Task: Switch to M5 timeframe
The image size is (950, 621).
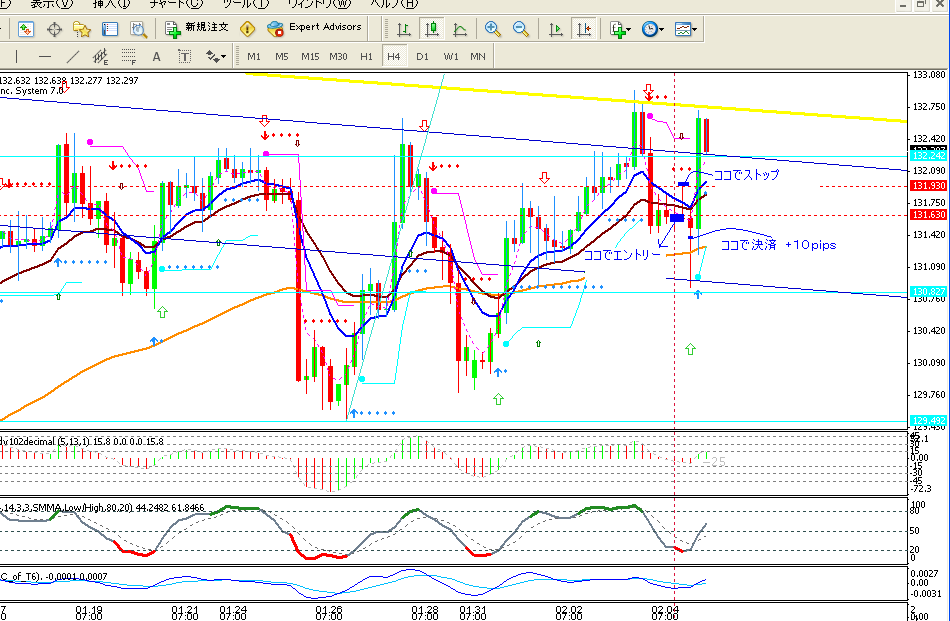Action: click(282, 56)
